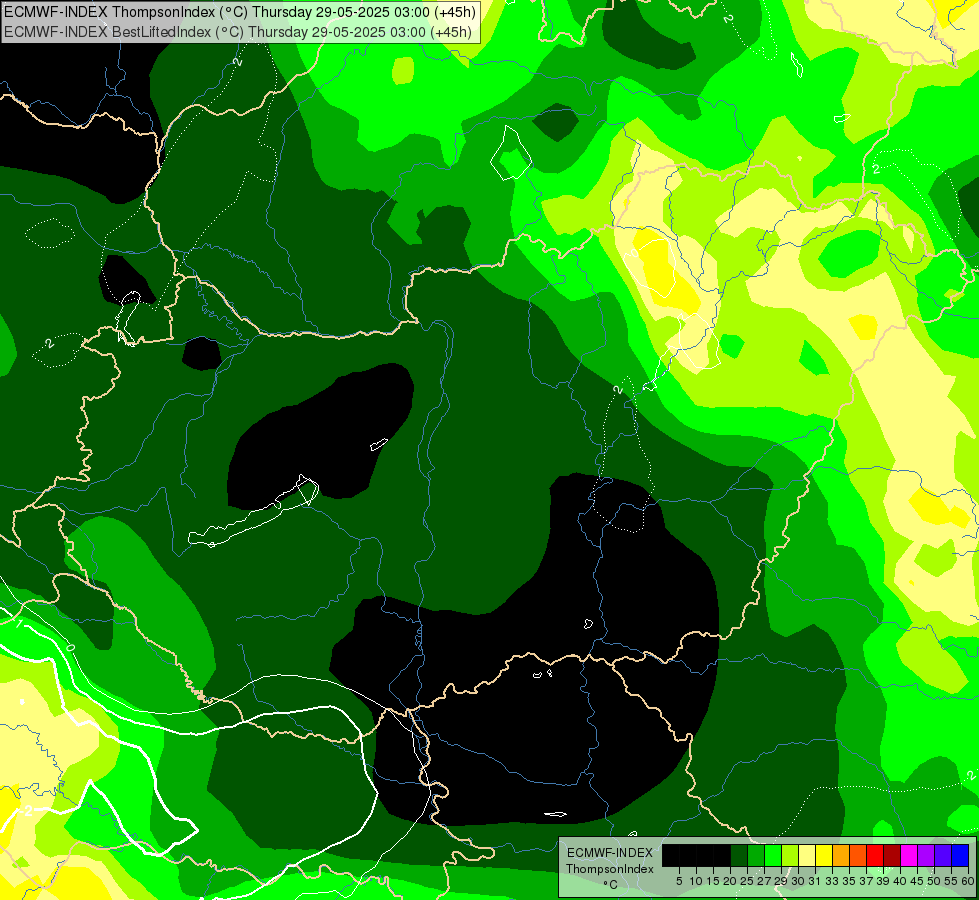
Task: Click the legend tick value "55"
Action: [x=952, y=881]
